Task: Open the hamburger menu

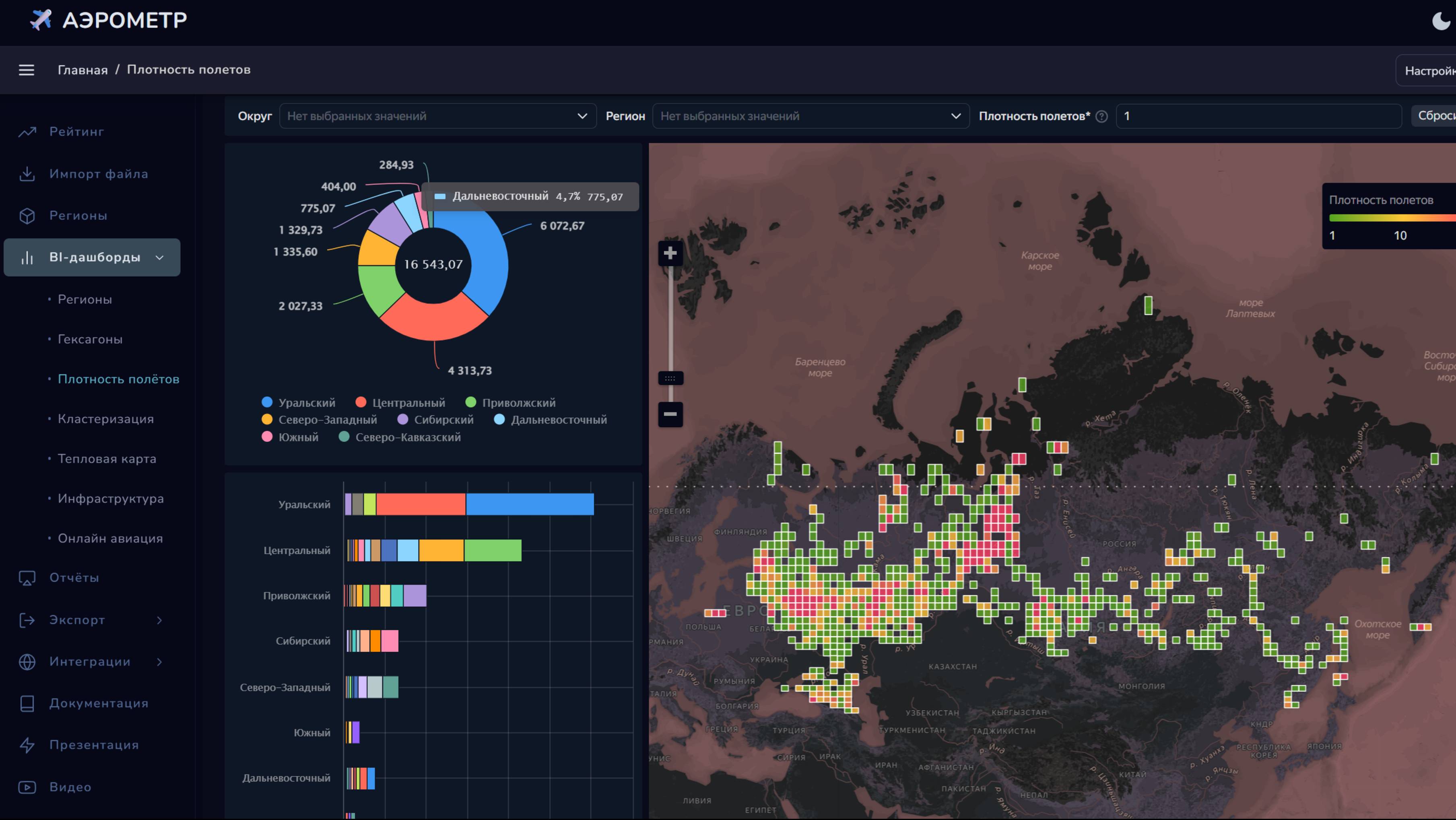Action: (27, 70)
